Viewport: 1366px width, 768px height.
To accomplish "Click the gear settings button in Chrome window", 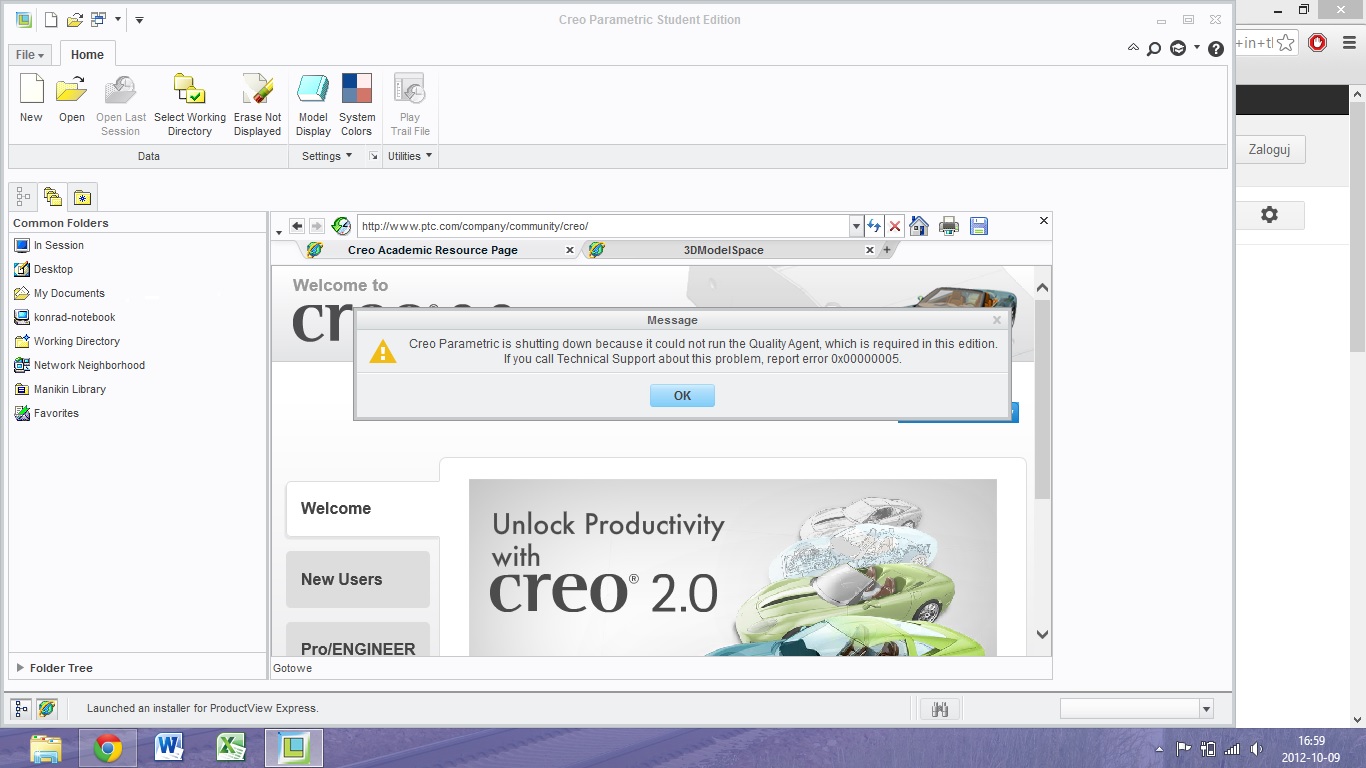I will click(1270, 215).
